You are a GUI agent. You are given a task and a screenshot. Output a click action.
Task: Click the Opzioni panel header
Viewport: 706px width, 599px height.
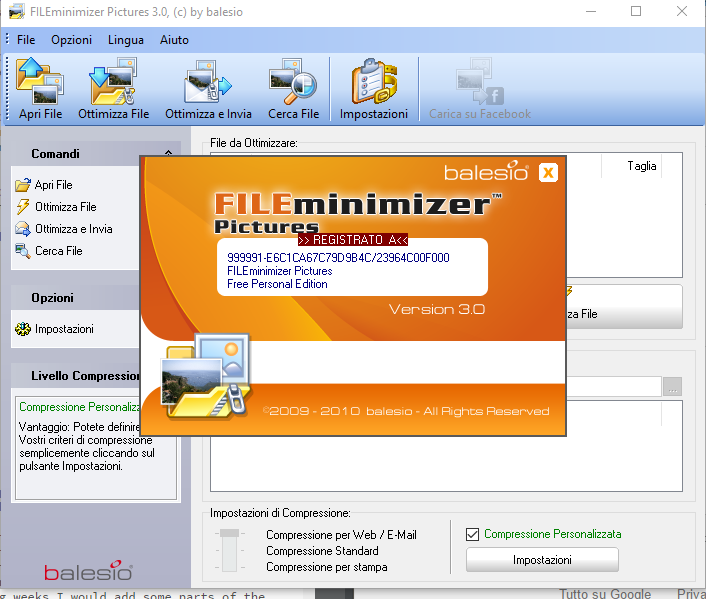pyautogui.click(x=75, y=298)
